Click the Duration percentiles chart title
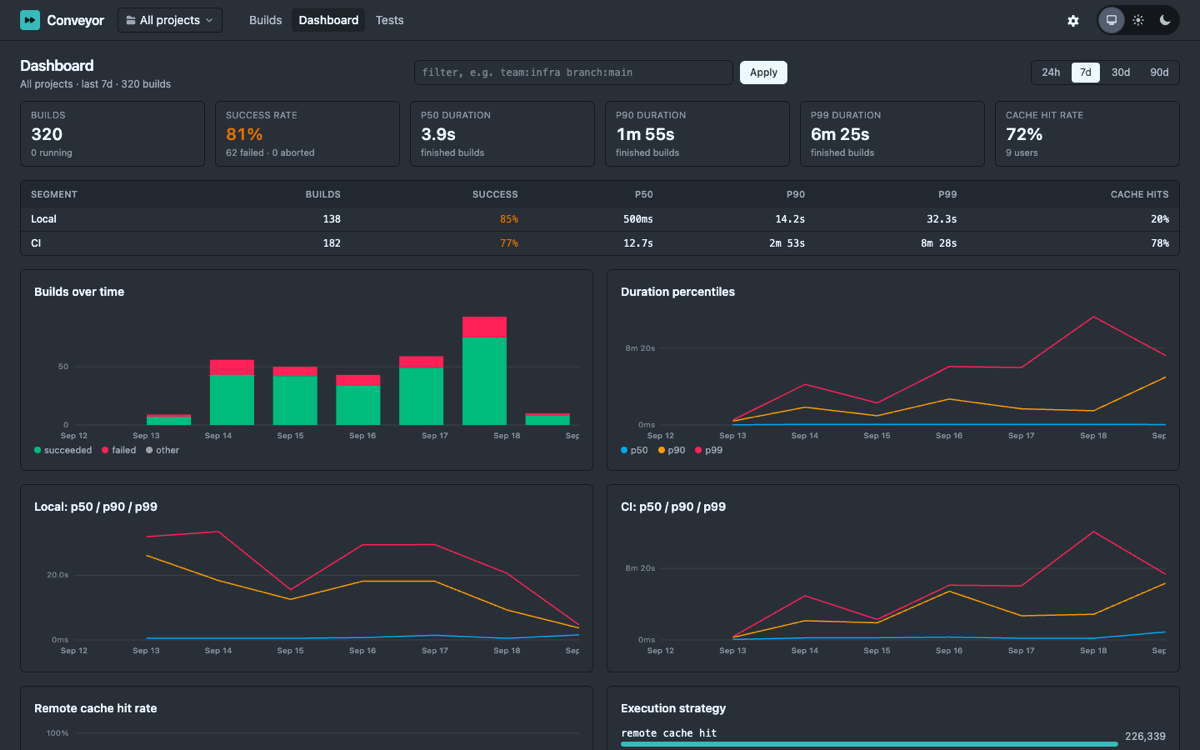The image size is (1200, 750). [678, 292]
